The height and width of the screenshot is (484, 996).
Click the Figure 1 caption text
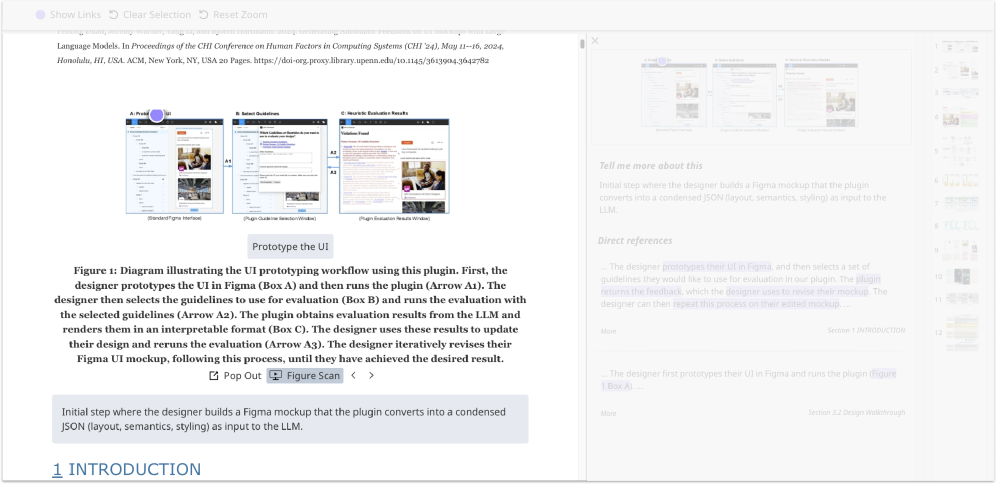[x=290, y=314]
